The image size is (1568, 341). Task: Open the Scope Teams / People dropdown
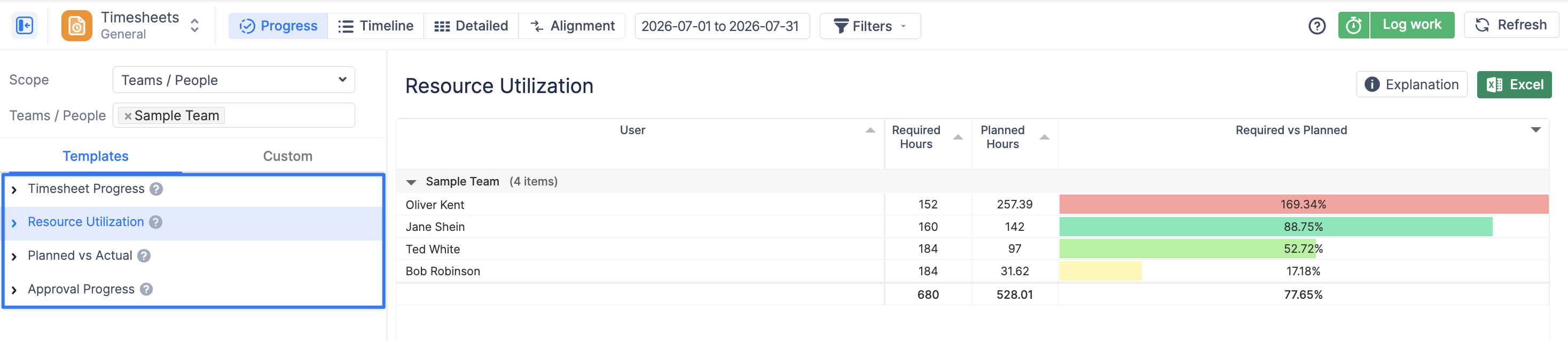234,80
